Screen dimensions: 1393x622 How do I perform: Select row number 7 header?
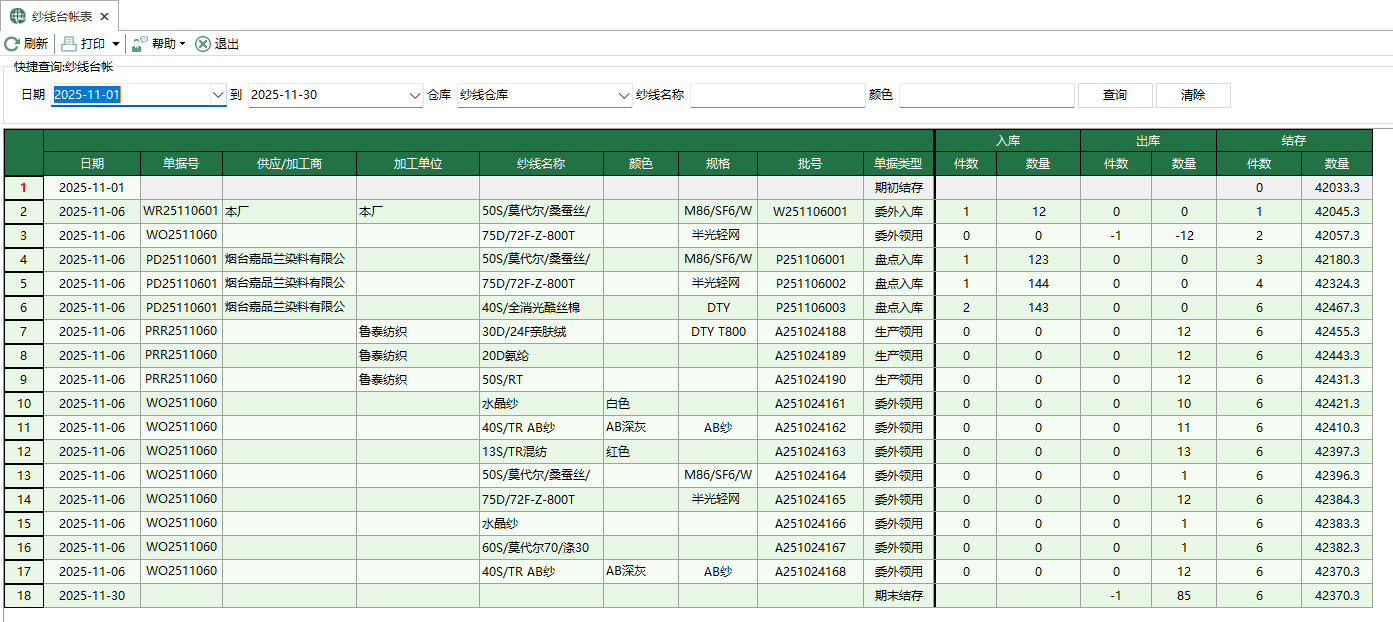[24, 331]
